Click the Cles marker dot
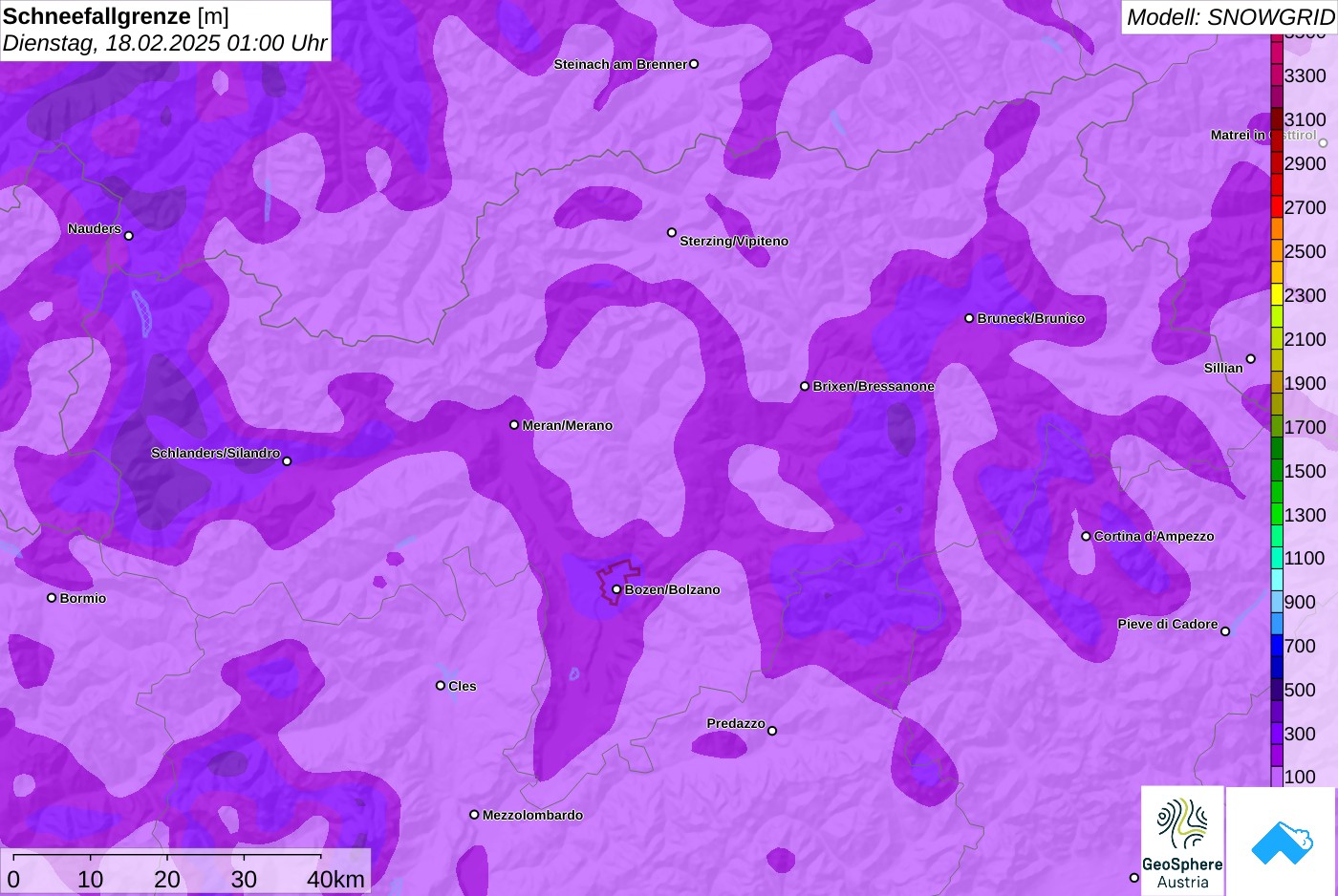The height and width of the screenshot is (896, 1338). coord(441,685)
